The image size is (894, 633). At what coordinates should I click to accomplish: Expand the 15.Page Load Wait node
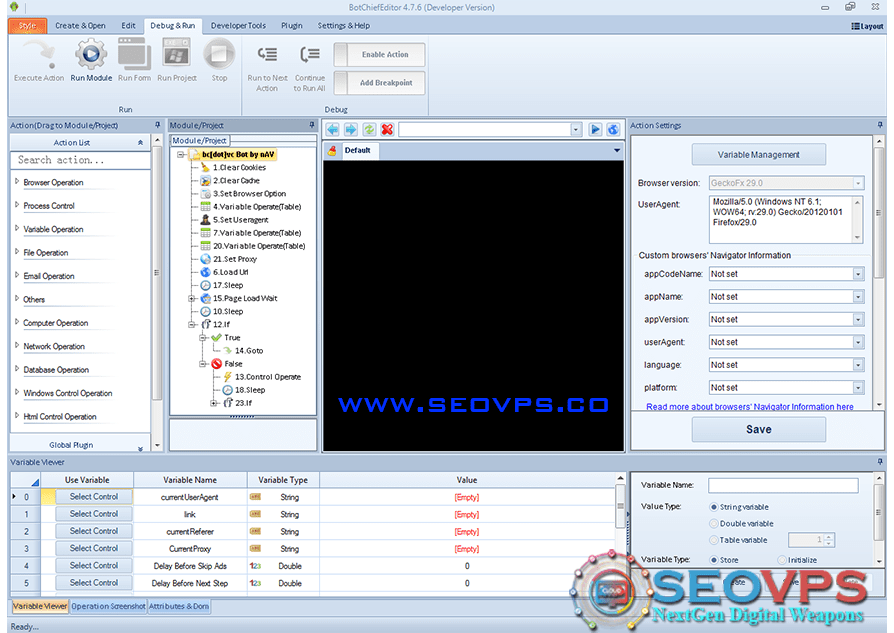tap(193, 298)
